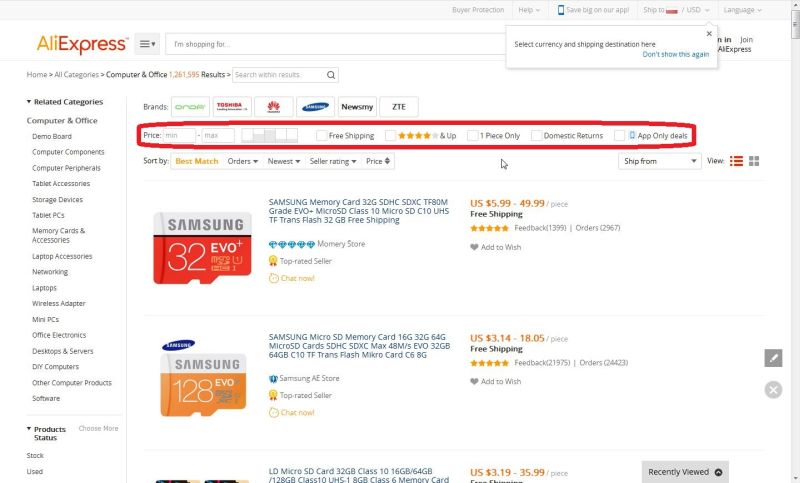Open Memory Cards & Accessories category
Viewport: 800px width, 483px height.
pyautogui.click(x=59, y=236)
